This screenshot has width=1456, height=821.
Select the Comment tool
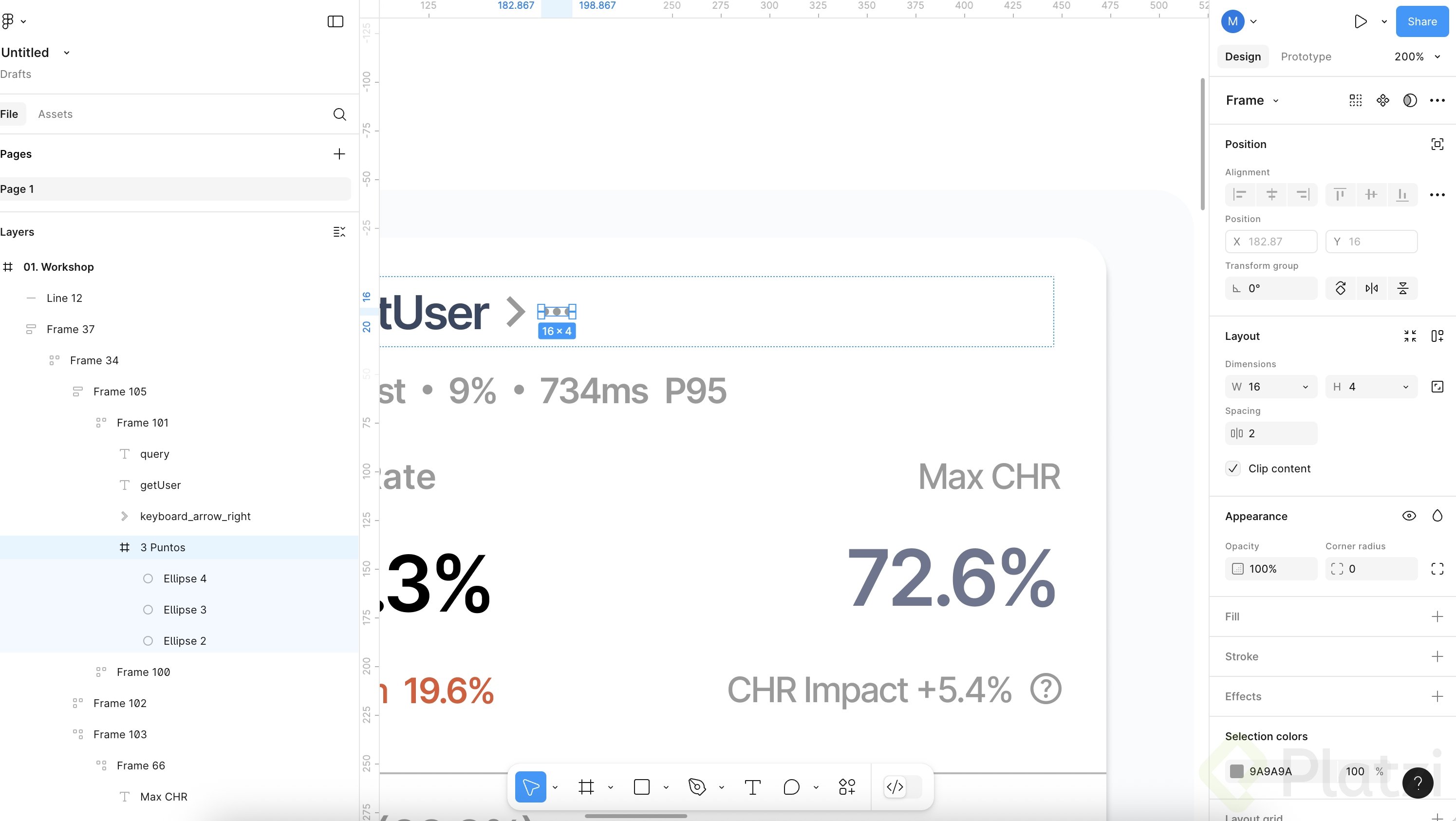791,786
